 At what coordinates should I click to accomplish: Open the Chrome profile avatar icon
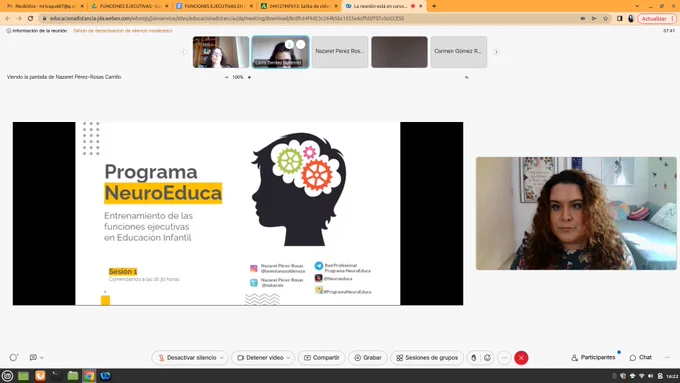click(631, 19)
